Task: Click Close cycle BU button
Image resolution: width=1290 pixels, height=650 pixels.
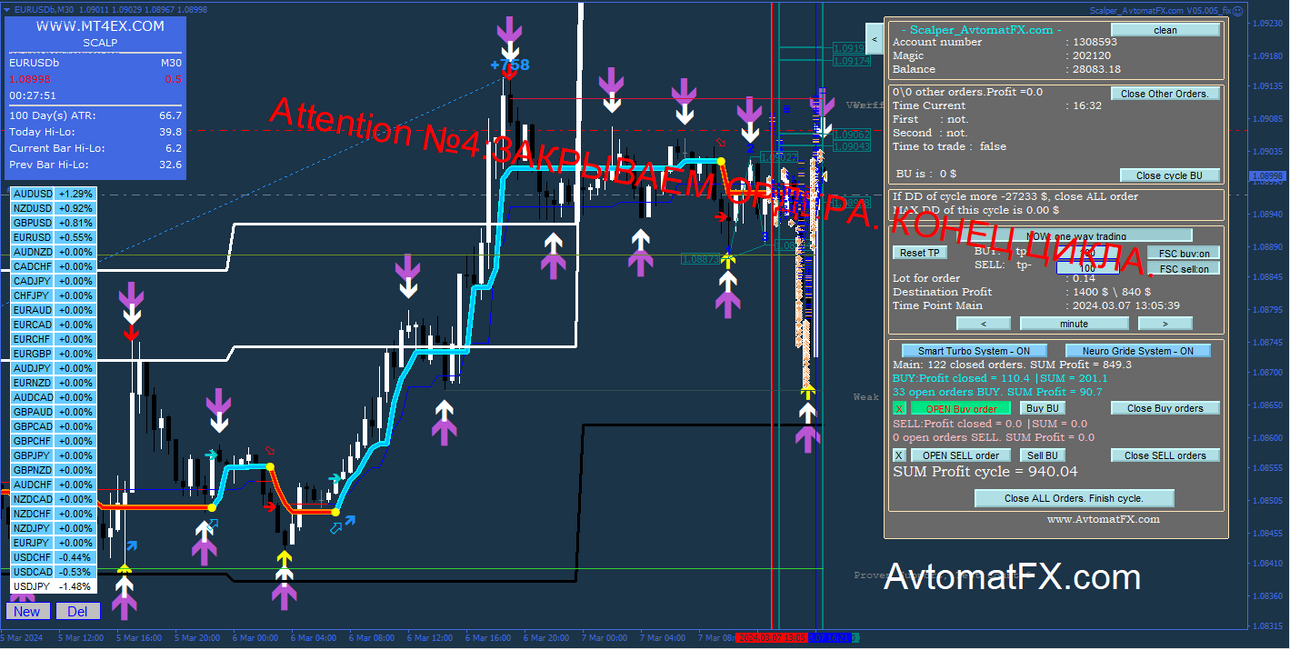Action: [x=1169, y=175]
